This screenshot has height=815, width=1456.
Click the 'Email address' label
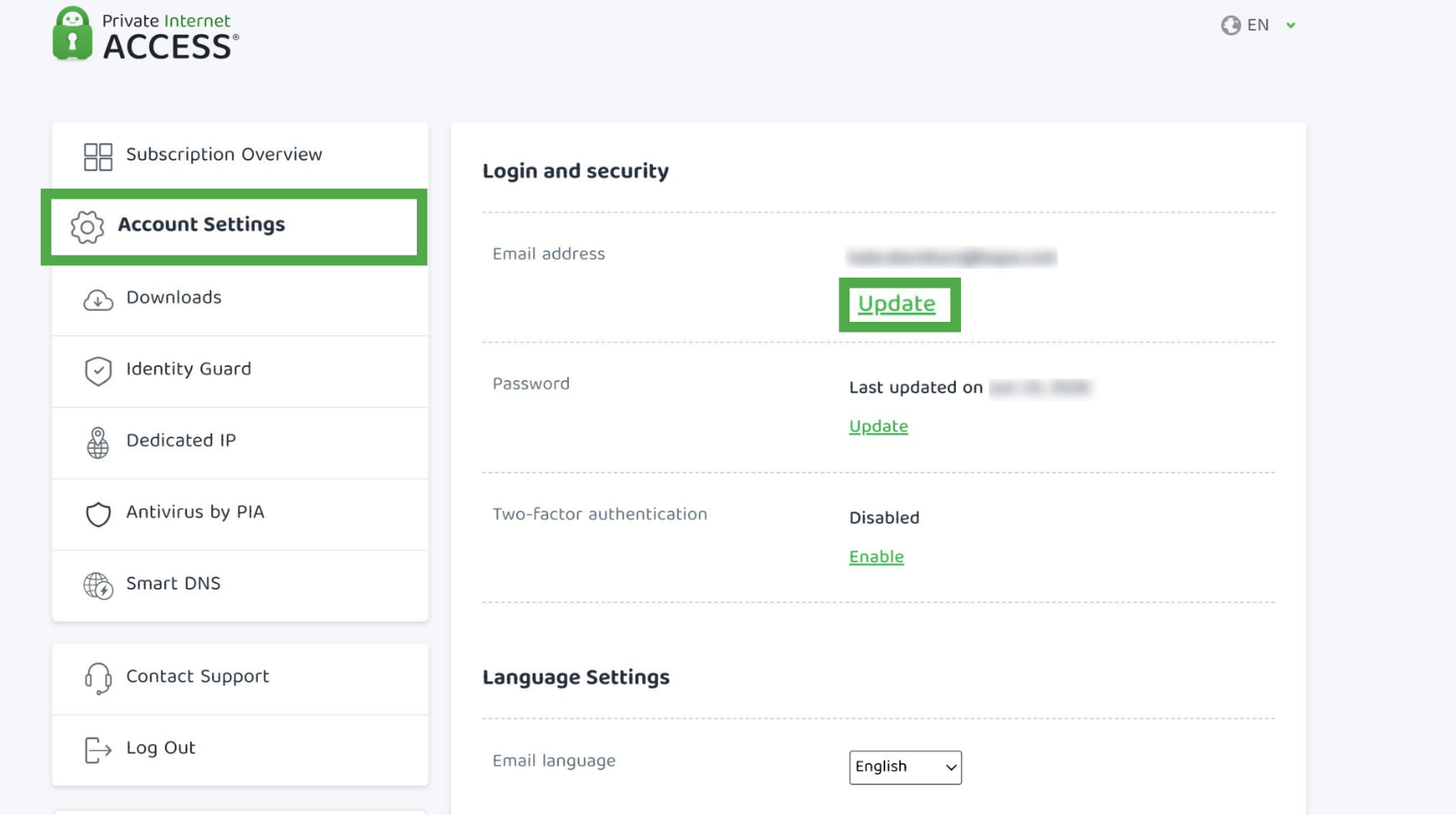point(549,254)
